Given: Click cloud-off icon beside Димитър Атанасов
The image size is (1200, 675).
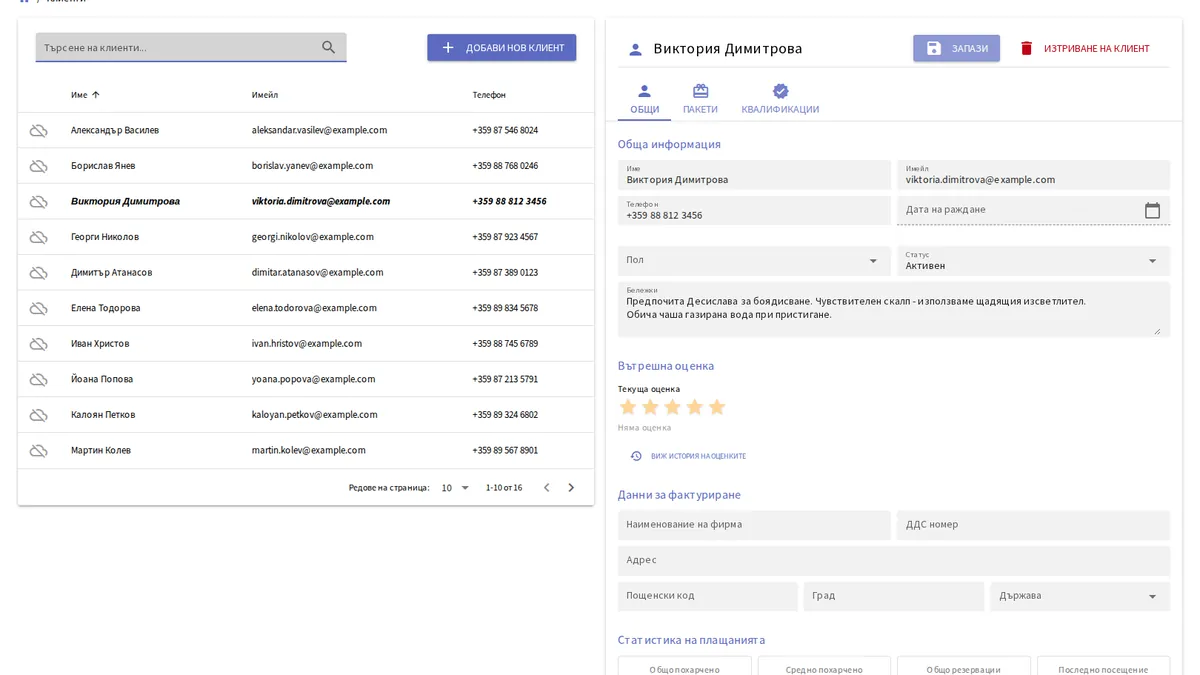Looking at the screenshot, I should click(38, 273).
